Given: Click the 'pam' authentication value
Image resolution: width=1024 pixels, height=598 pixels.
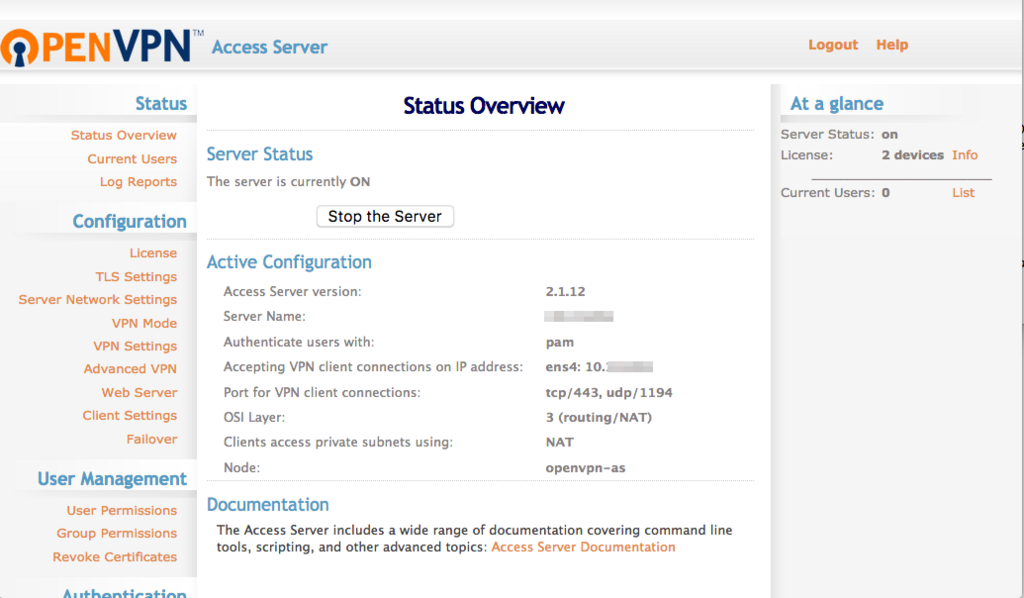Looking at the screenshot, I should pyautogui.click(x=560, y=342).
